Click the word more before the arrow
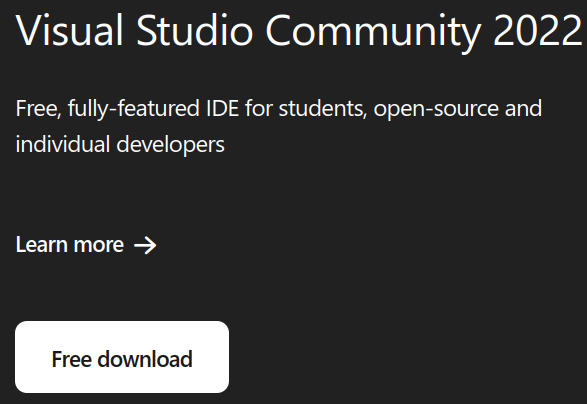This screenshot has width=587, height=404. (x=99, y=246)
